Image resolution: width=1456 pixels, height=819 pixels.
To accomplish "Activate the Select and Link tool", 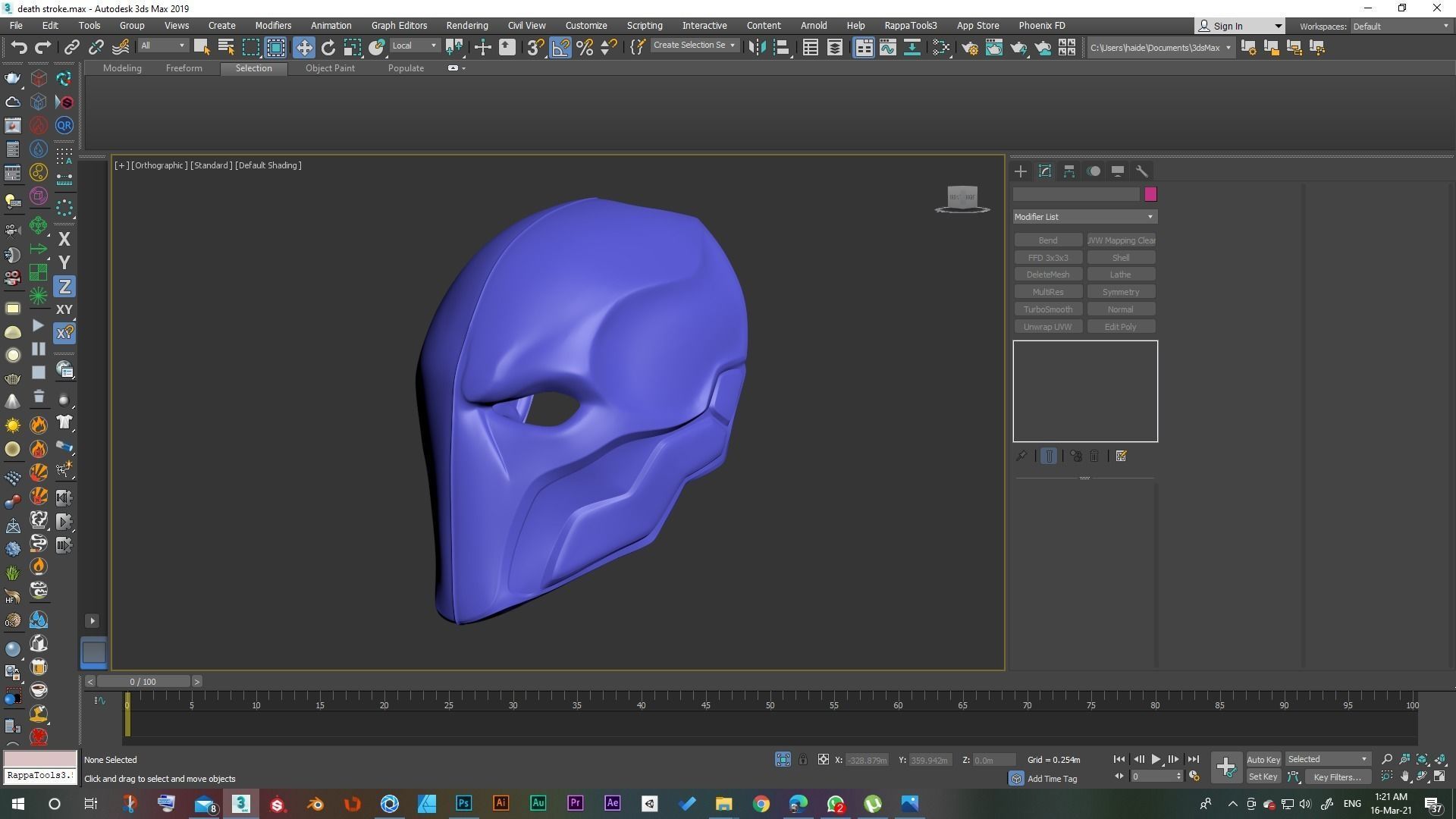I will (71, 48).
